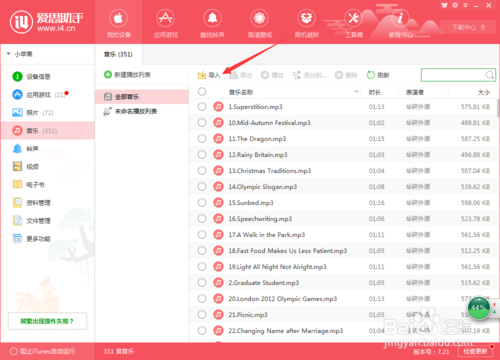This screenshot has width=500, height=360.
Task: Select 铃声 ringtones bell in sidebar
Action: pos(25,149)
